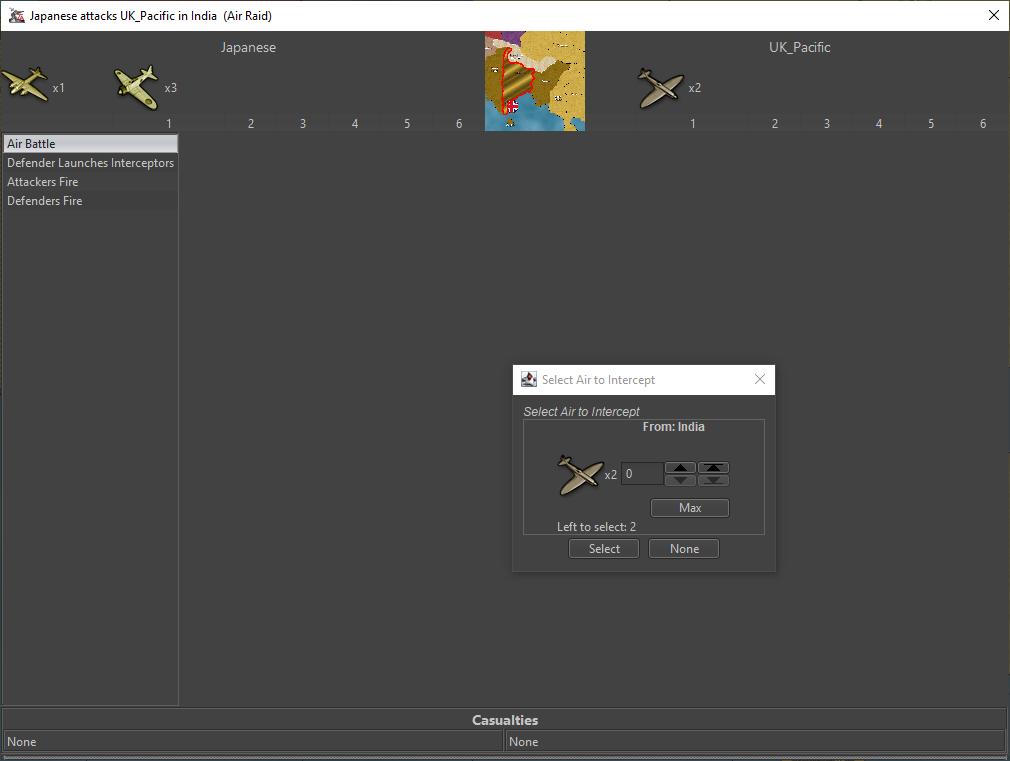Confirm with the Select button
This screenshot has height=761, width=1010.
pyautogui.click(x=604, y=549)
